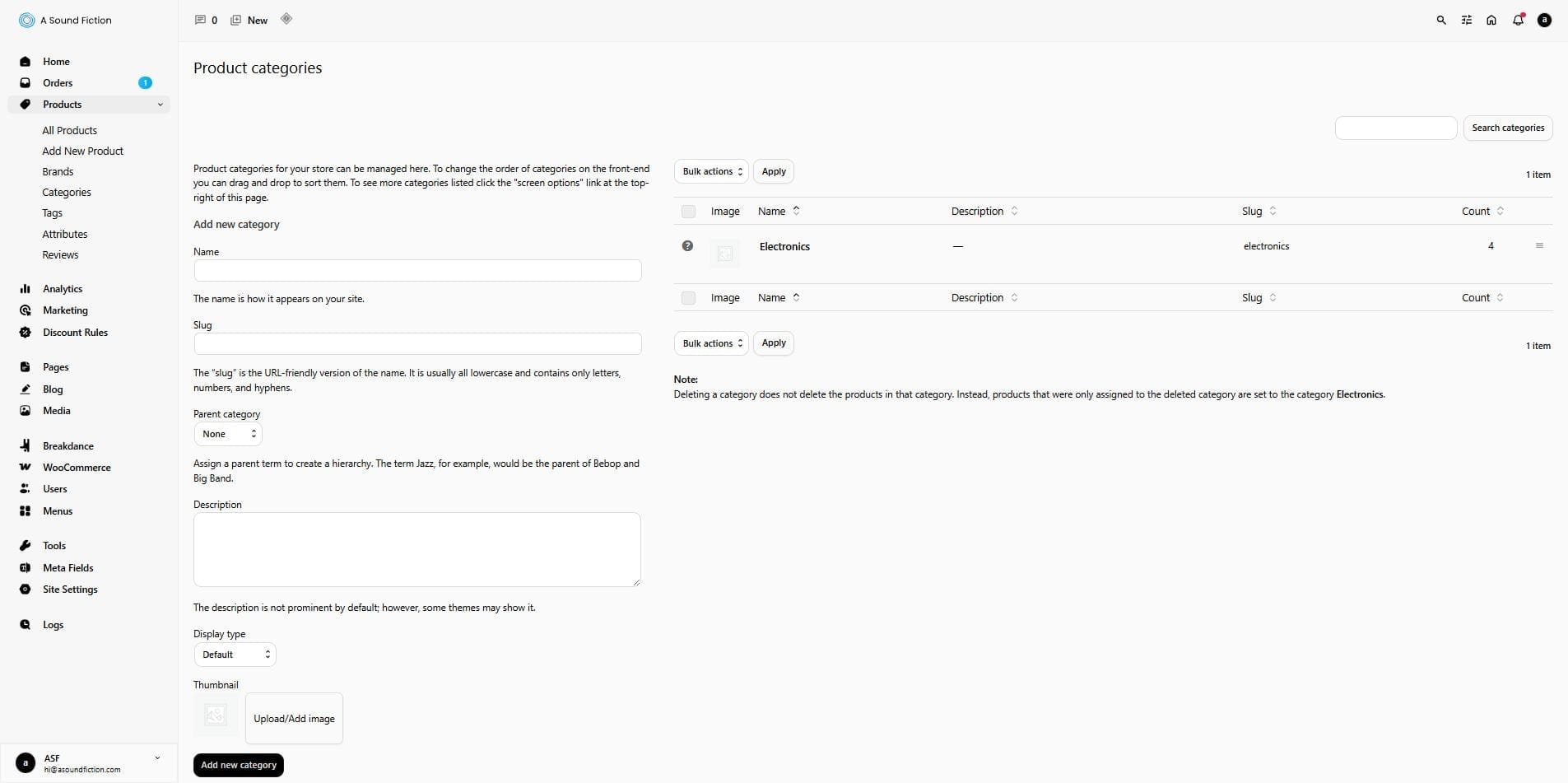Click the category Name input field
Image resolution: width=1568 pixels, height=783 pixels.
417,271
